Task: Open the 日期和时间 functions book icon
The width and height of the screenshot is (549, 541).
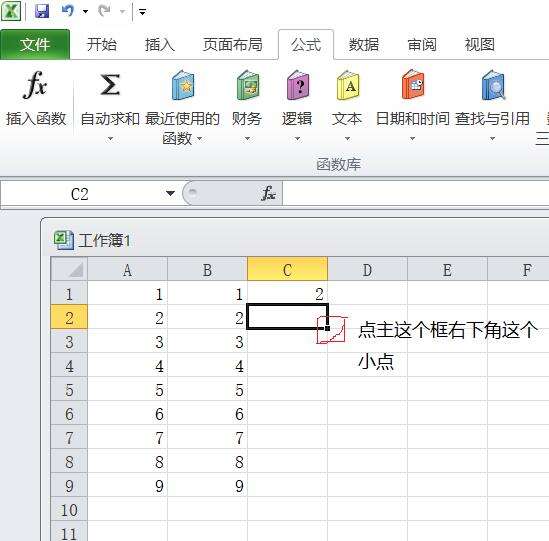Action: click(413, 85)
